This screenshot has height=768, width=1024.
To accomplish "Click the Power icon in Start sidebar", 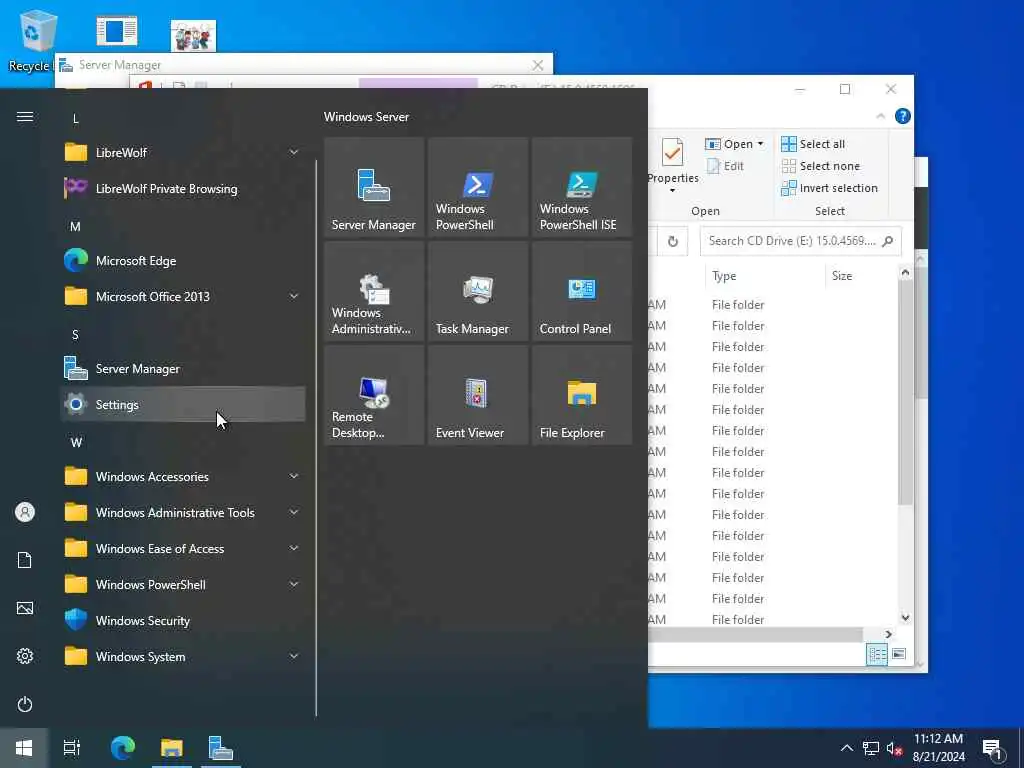I will (x=25, y=704).
